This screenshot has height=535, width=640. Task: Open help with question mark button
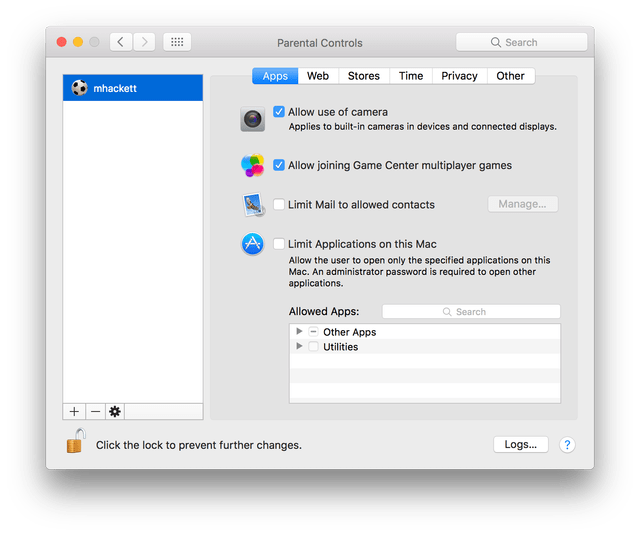click(x=567, y=444)
